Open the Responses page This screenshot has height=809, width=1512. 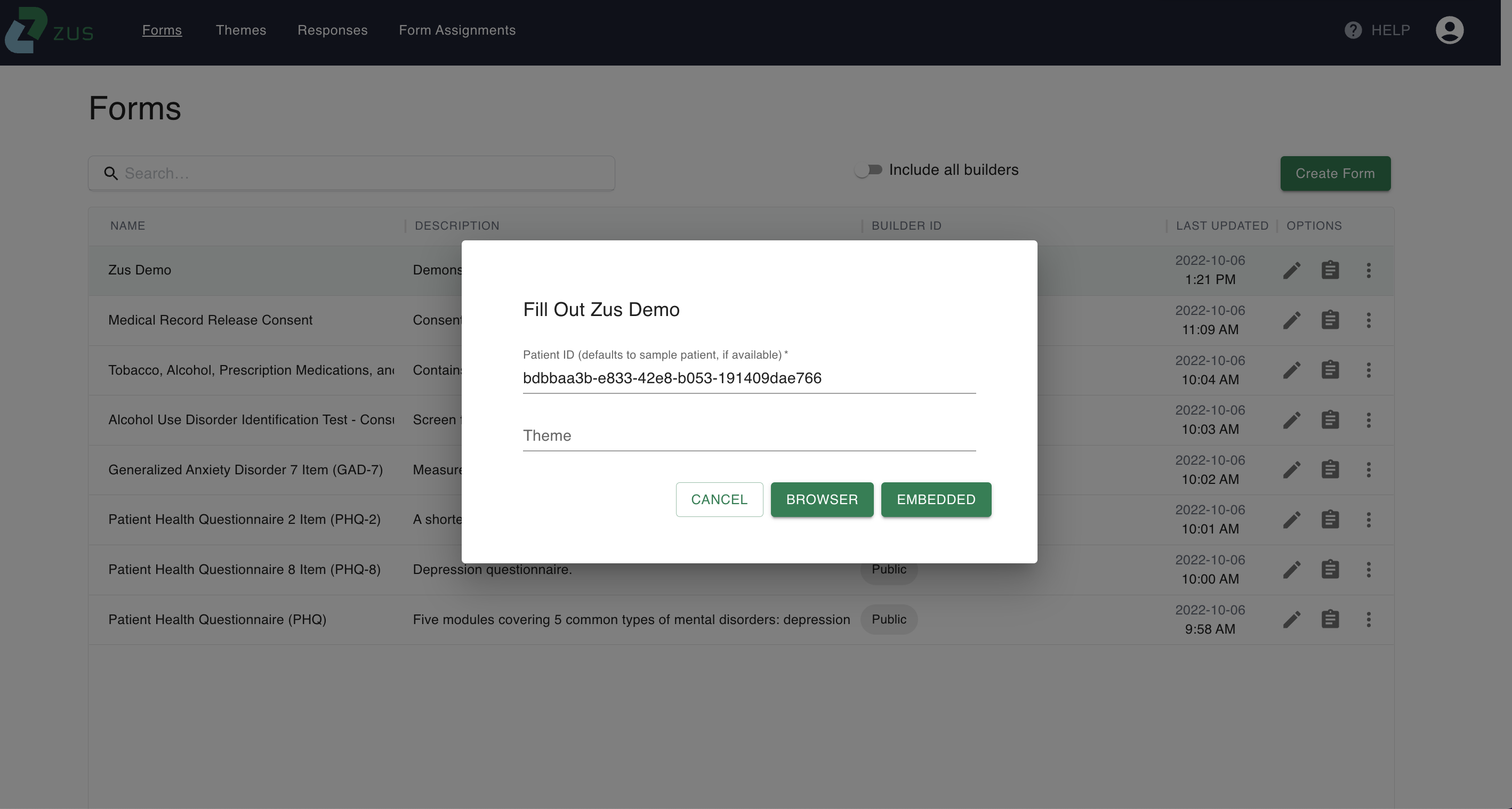point(332,30)
